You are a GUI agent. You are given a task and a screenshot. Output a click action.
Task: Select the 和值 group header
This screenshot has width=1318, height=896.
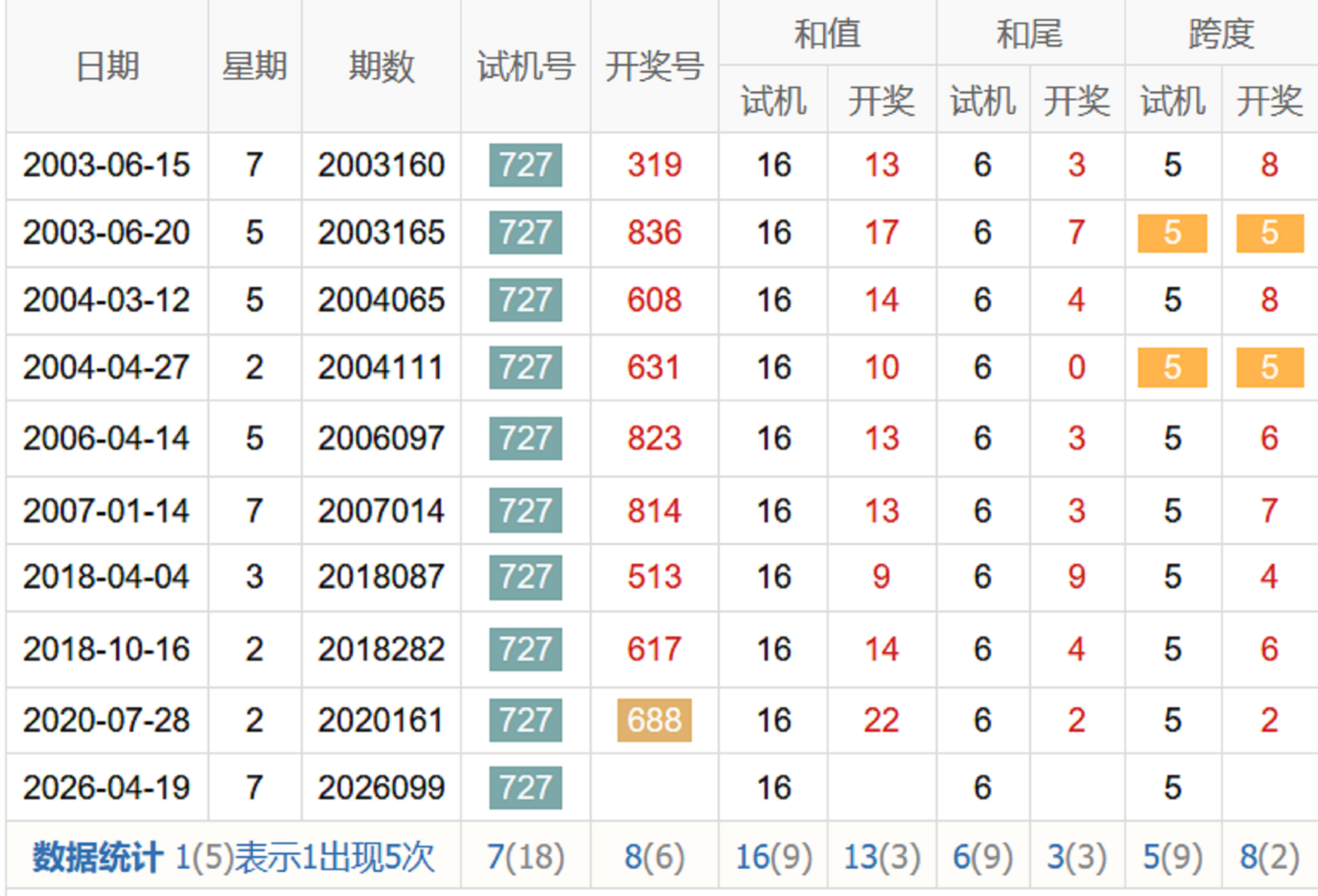[x=827, y=34]
